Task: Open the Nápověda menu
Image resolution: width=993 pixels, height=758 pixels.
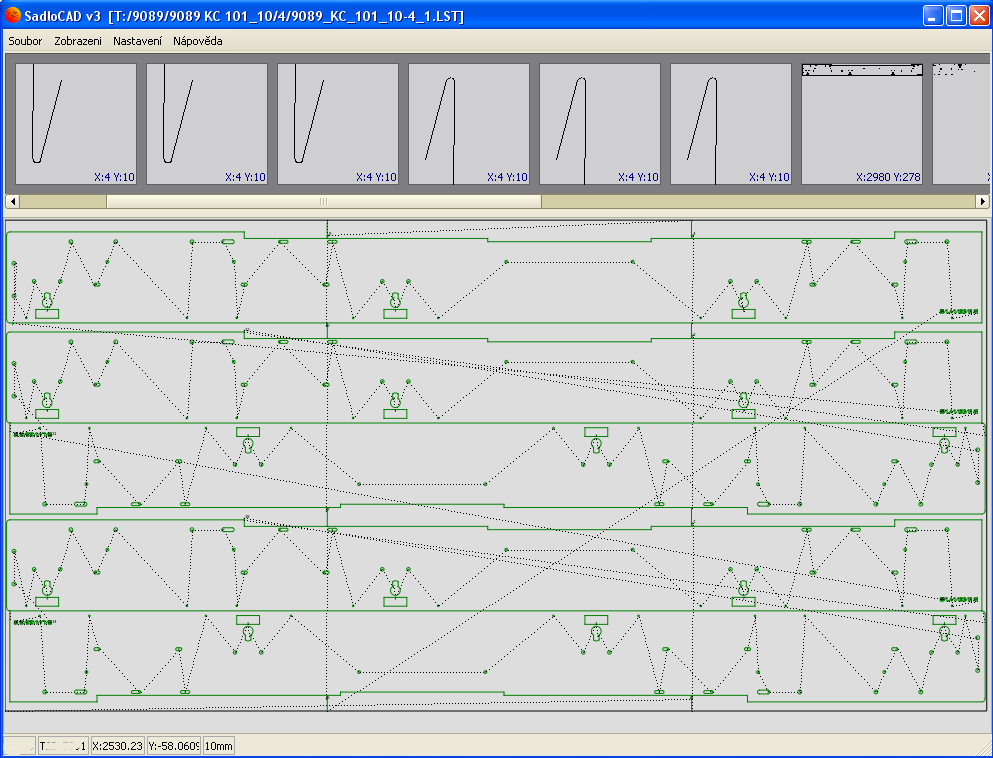Action: coord(198,41)
